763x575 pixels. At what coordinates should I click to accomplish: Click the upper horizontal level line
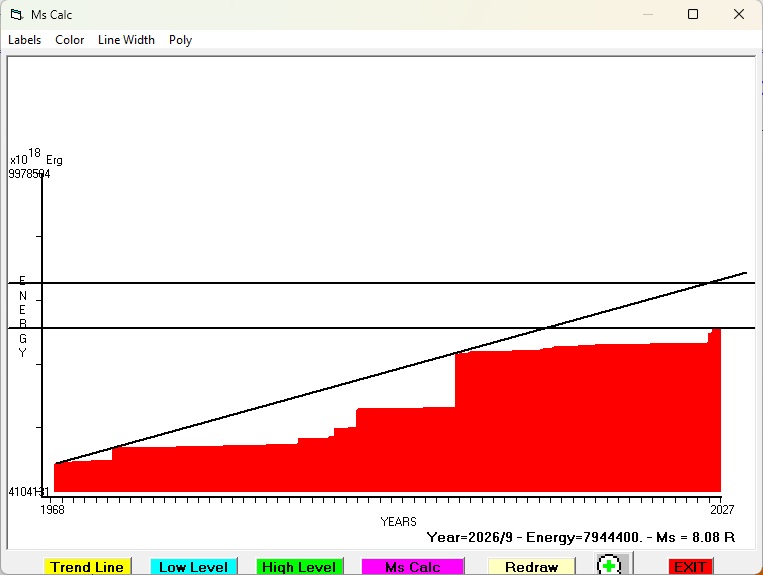[x=382, y=283]
